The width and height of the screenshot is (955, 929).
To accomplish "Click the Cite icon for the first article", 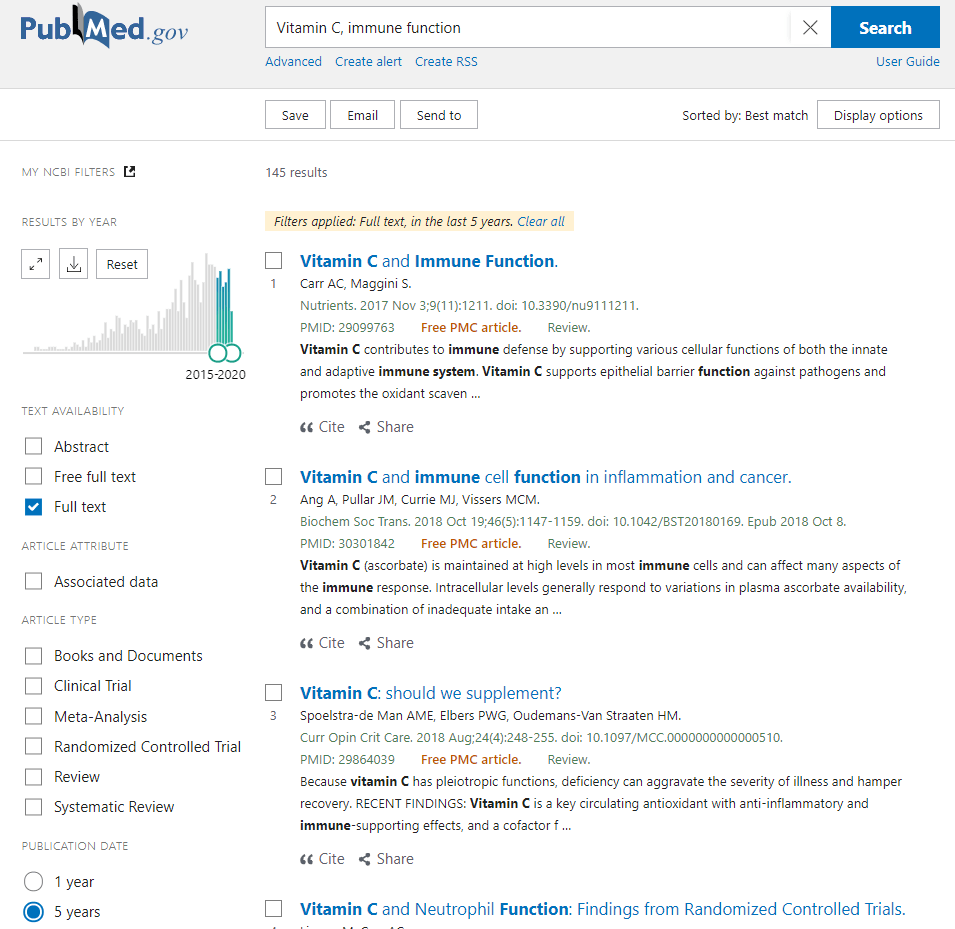I will pos(321,426).
